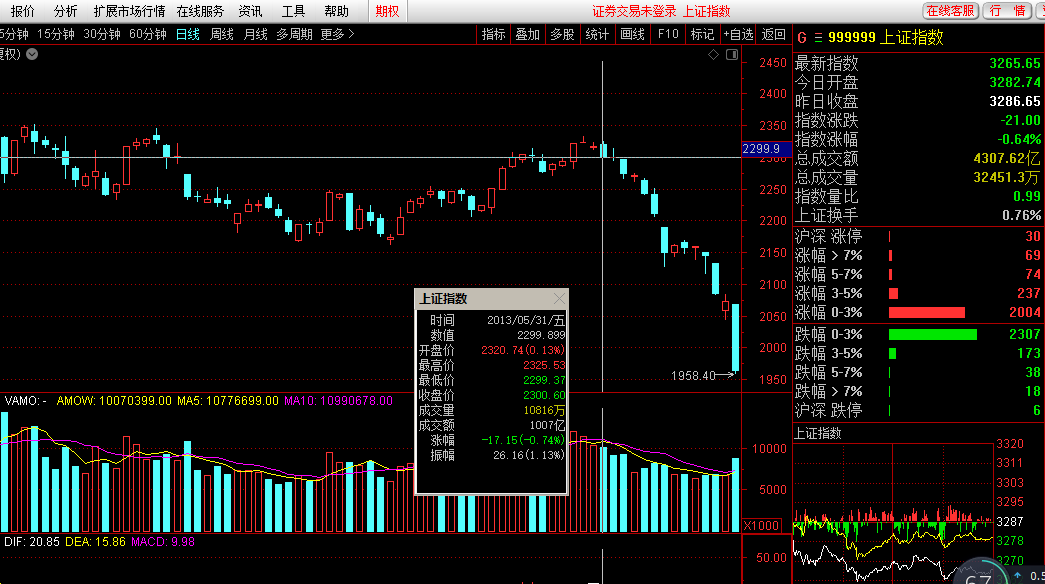
Task: Select the 日线 daily chart period
Action: tap(188, 34)
